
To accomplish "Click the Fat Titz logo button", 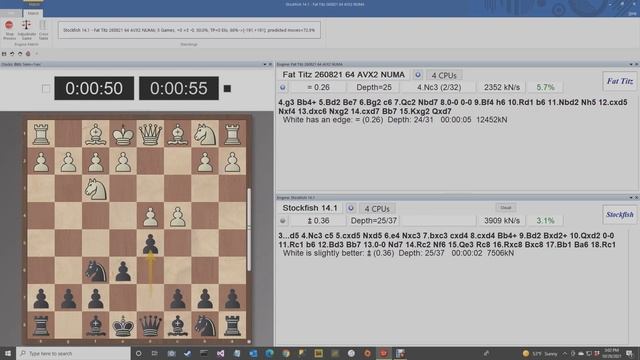I will pos(620,81).
